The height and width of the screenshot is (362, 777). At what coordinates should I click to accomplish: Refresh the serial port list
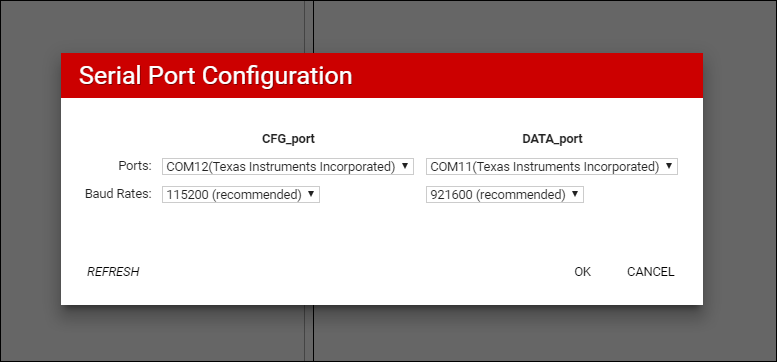coord(113,272)
